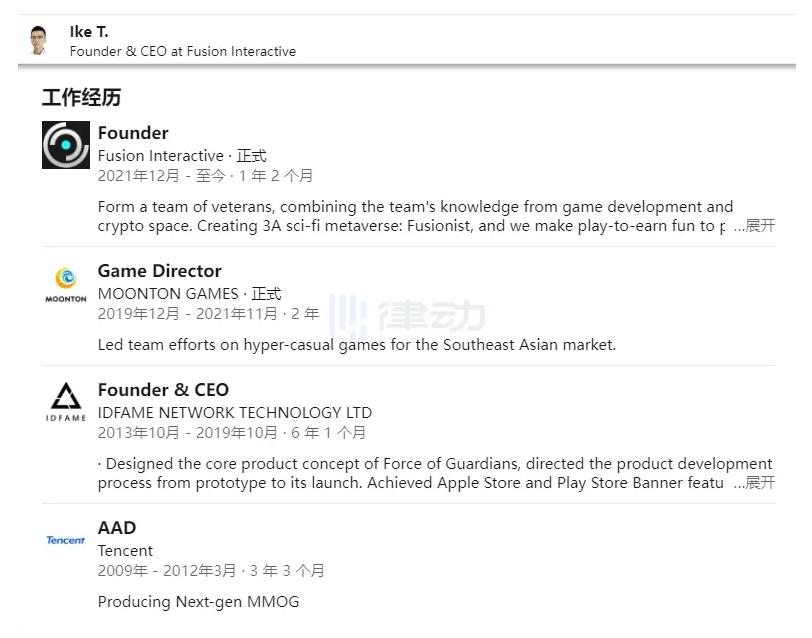Click Ike T. profile photo thumbnail
Viewport: 812px width, 638px height.
[39, 41]
